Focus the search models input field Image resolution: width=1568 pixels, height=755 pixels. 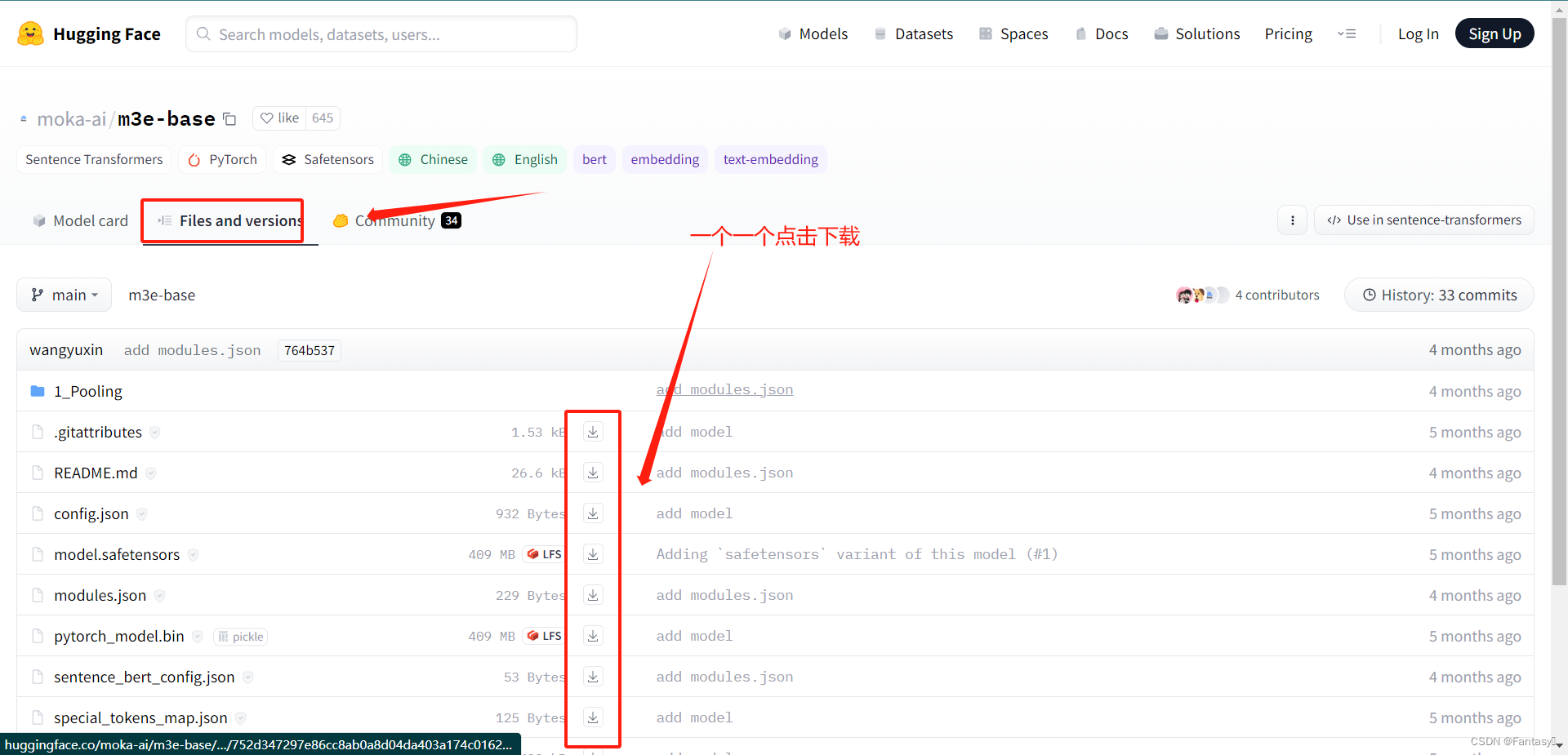click(x=381, y=34)
